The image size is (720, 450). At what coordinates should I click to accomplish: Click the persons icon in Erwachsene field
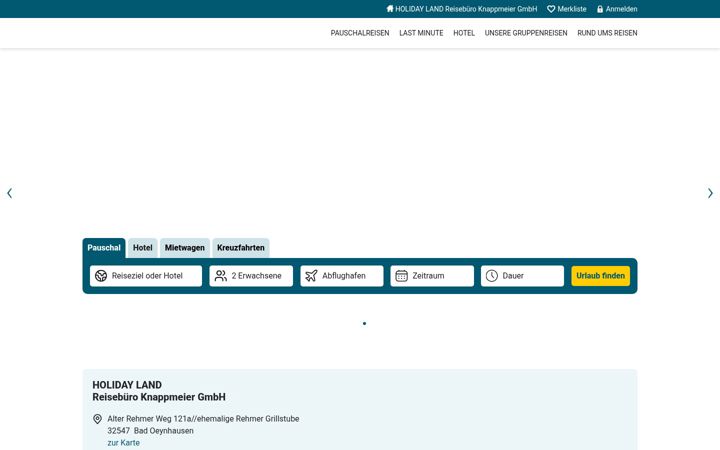[x=221, y=276]
